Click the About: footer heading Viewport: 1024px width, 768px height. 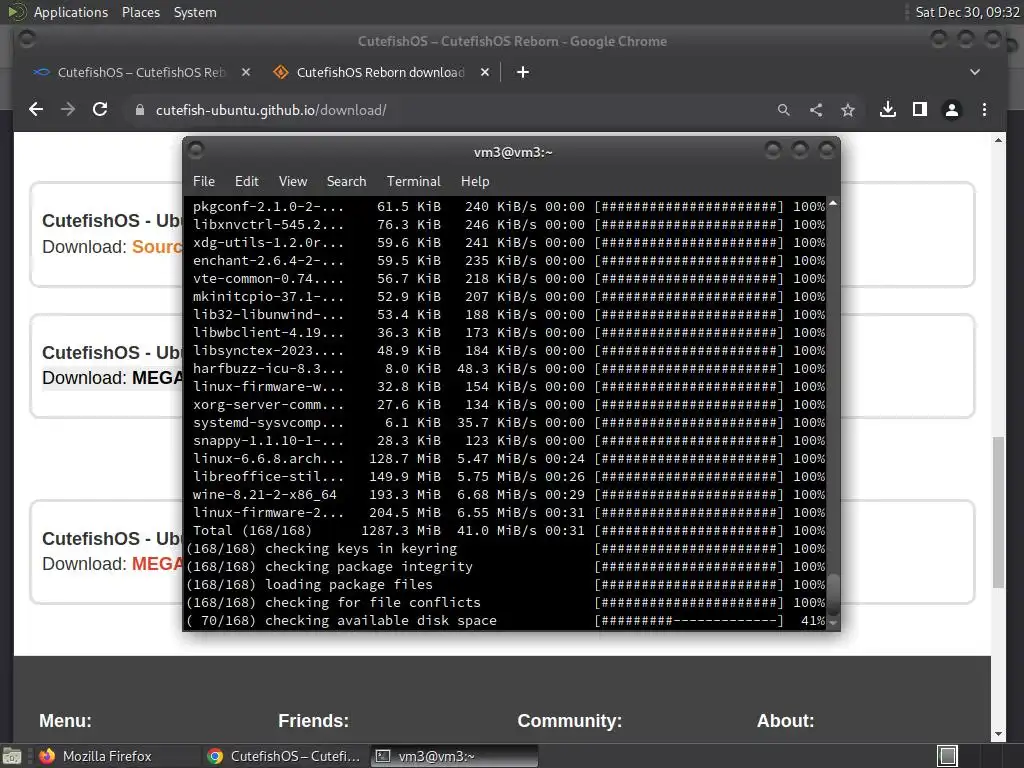point(786,721)
